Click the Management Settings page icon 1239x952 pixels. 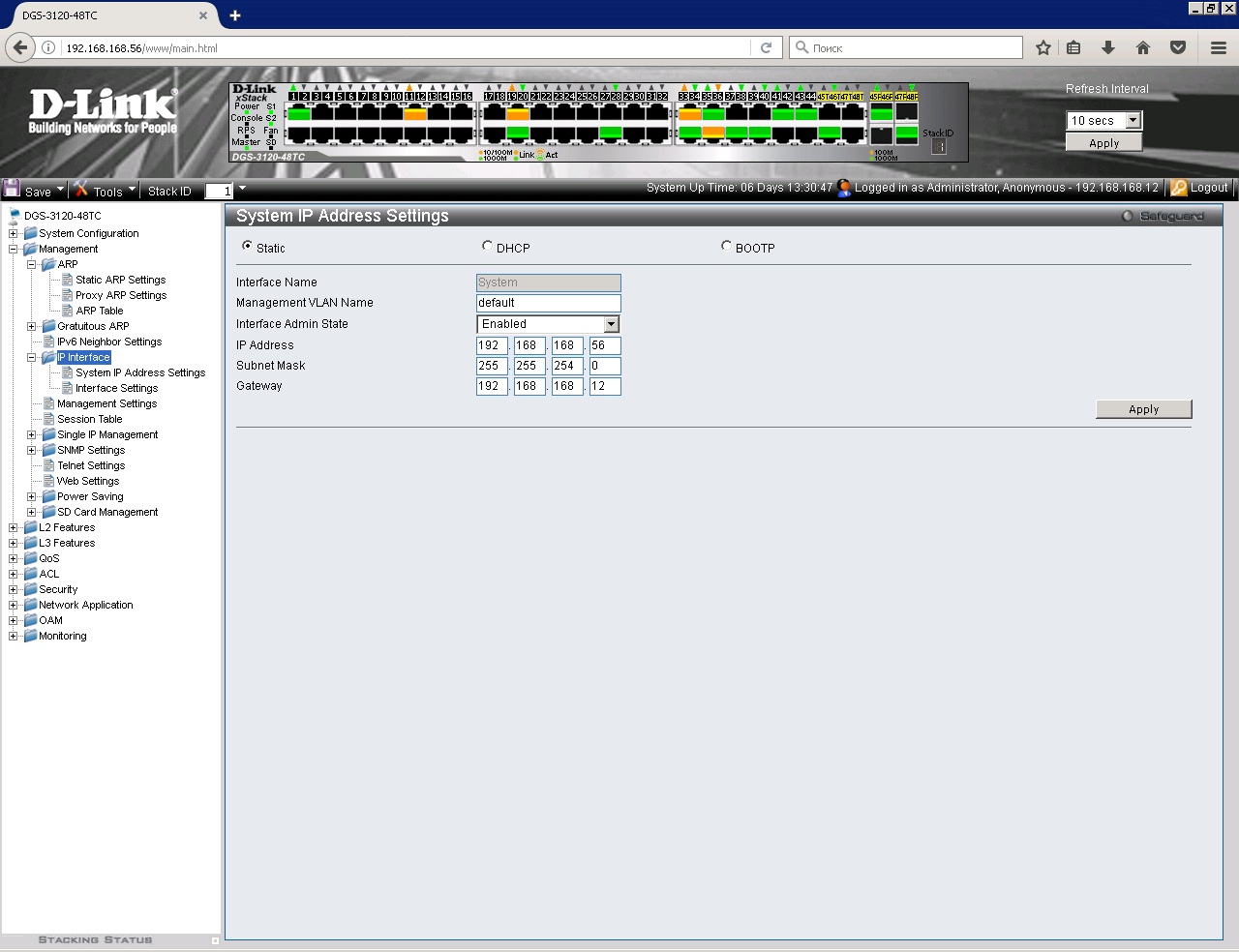[x=49, y=403]
